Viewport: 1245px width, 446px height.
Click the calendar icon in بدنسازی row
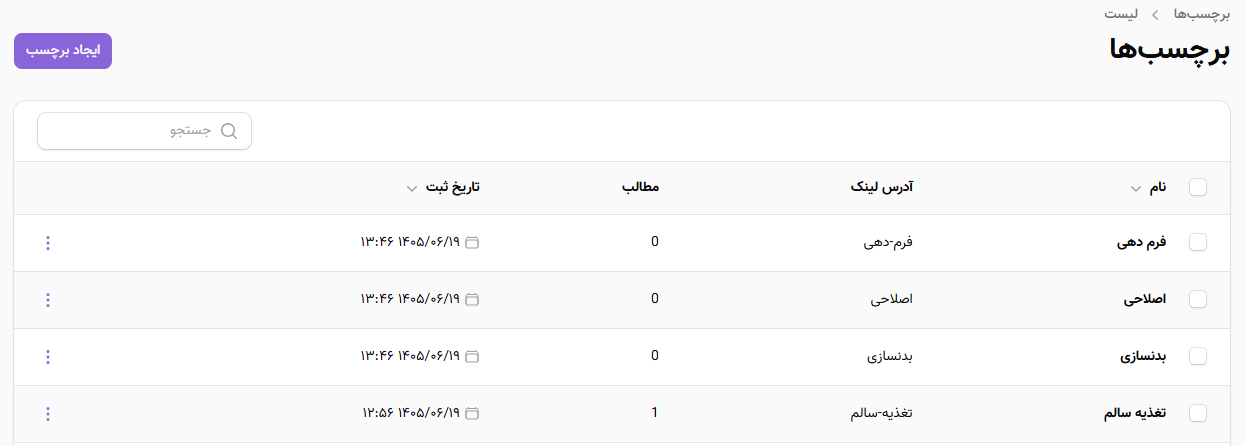click(x=473, y=357)
